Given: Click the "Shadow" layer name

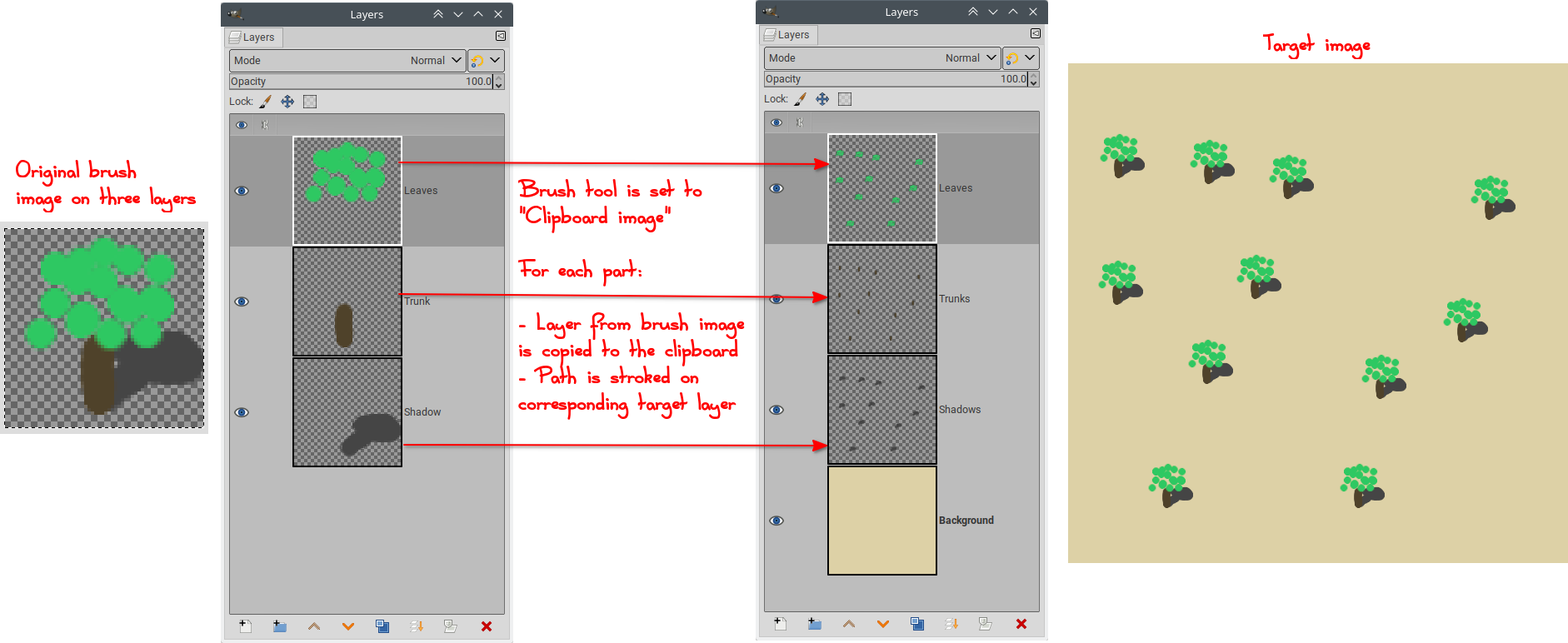Looking at the screenshot, I should click(422, 412).
